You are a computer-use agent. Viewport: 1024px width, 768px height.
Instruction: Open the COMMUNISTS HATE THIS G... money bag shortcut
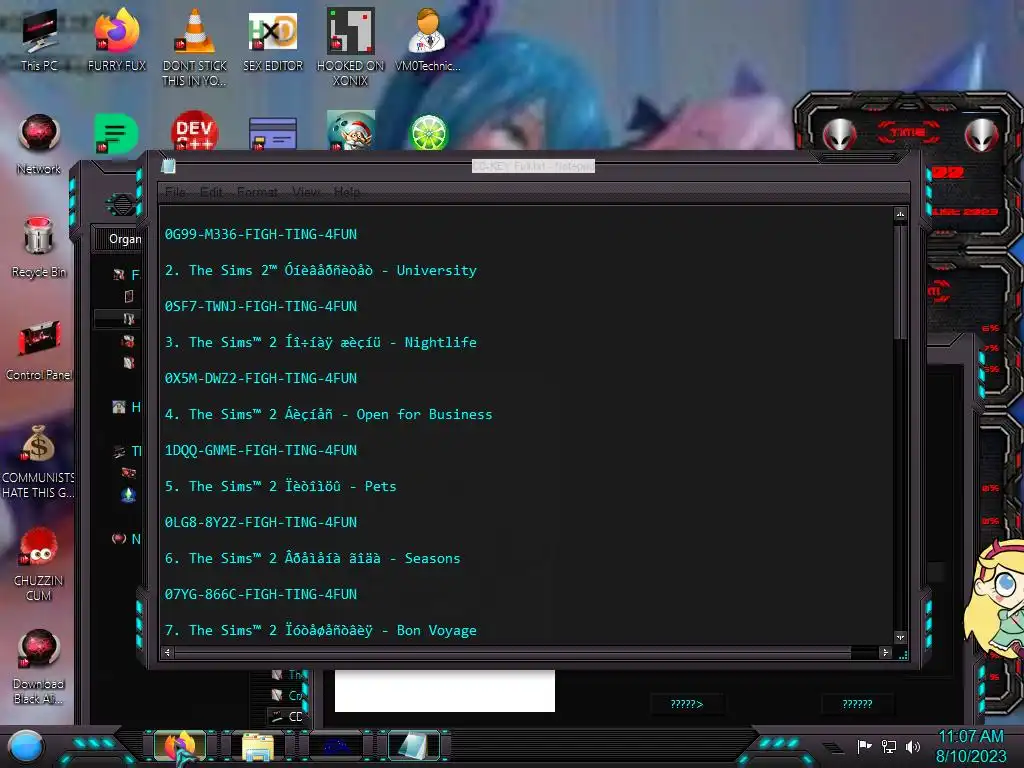[38, 461]
